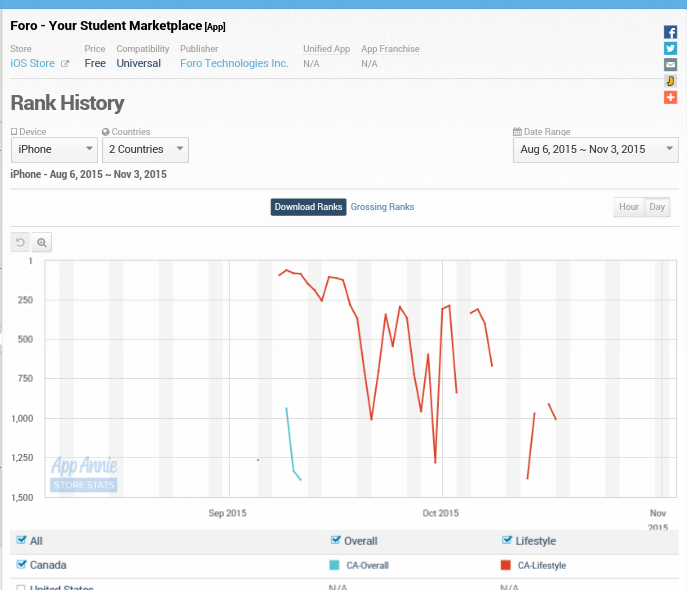Viewport: 687px width, 590px height.
Task: Toggle the Lifestyle checkbox
Action: 506,540
